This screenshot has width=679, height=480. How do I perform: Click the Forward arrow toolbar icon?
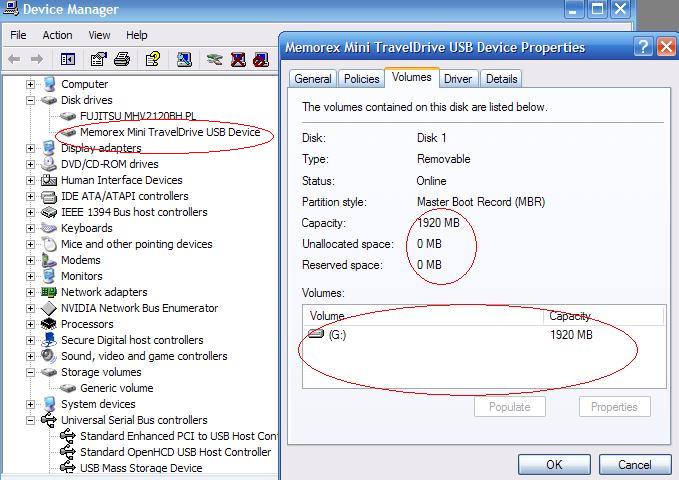[x=37, y=59]
